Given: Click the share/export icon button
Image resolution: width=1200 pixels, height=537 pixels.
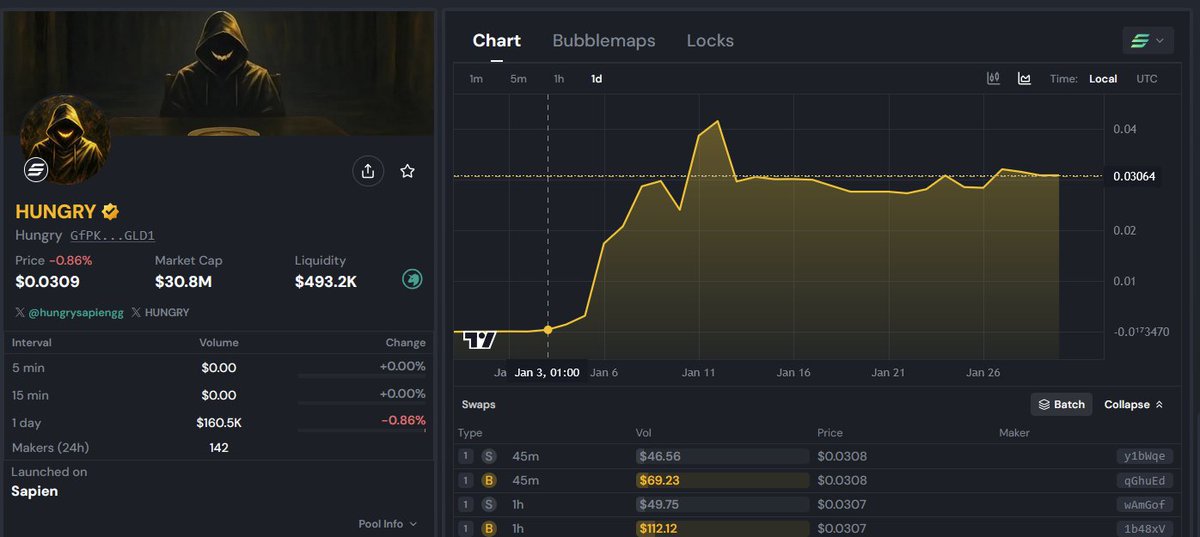Looking at the screenshot, I should [x=368, y=171].
